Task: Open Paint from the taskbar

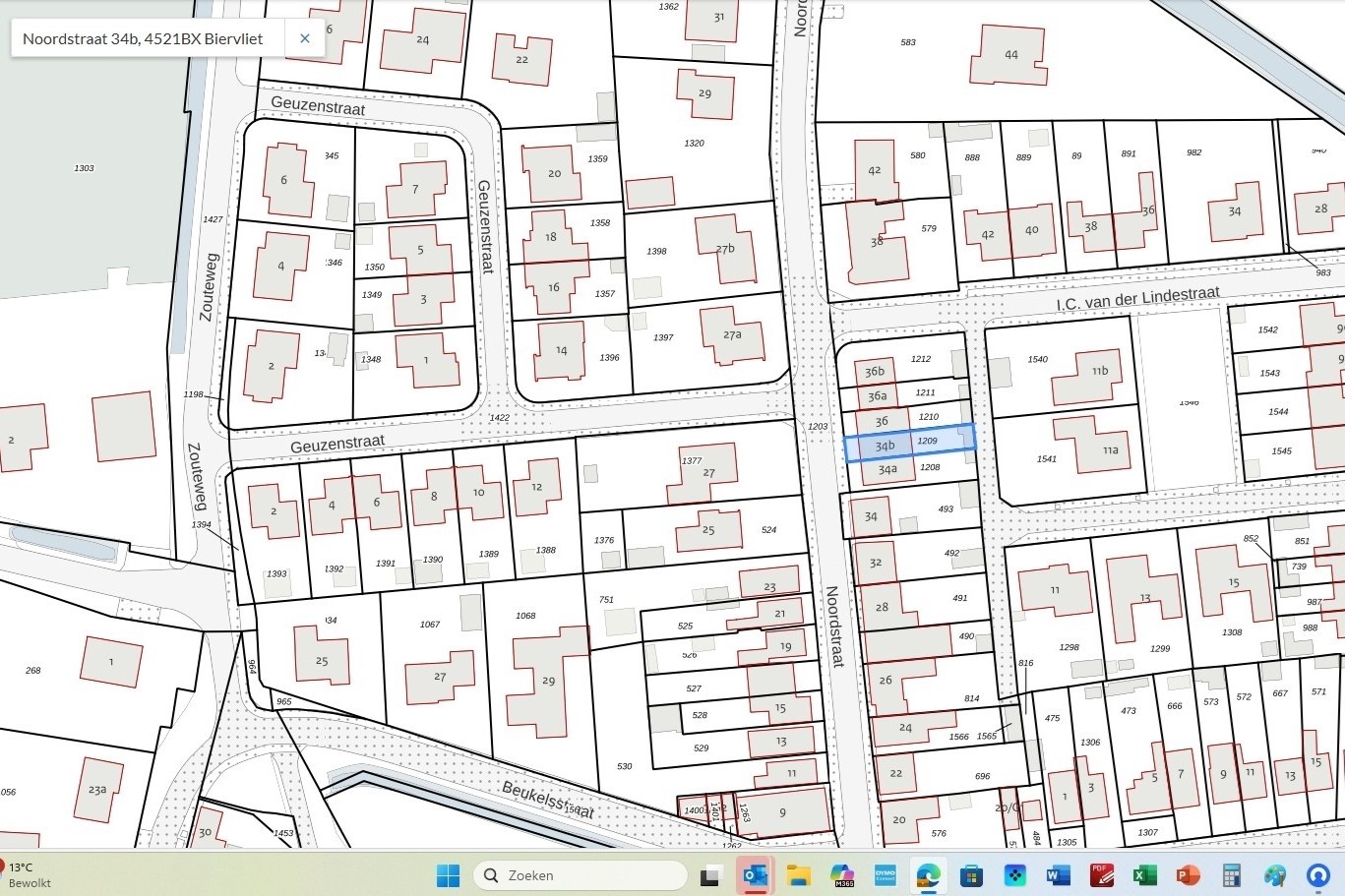Action: pyautogui.click(x=1275, y=875)
